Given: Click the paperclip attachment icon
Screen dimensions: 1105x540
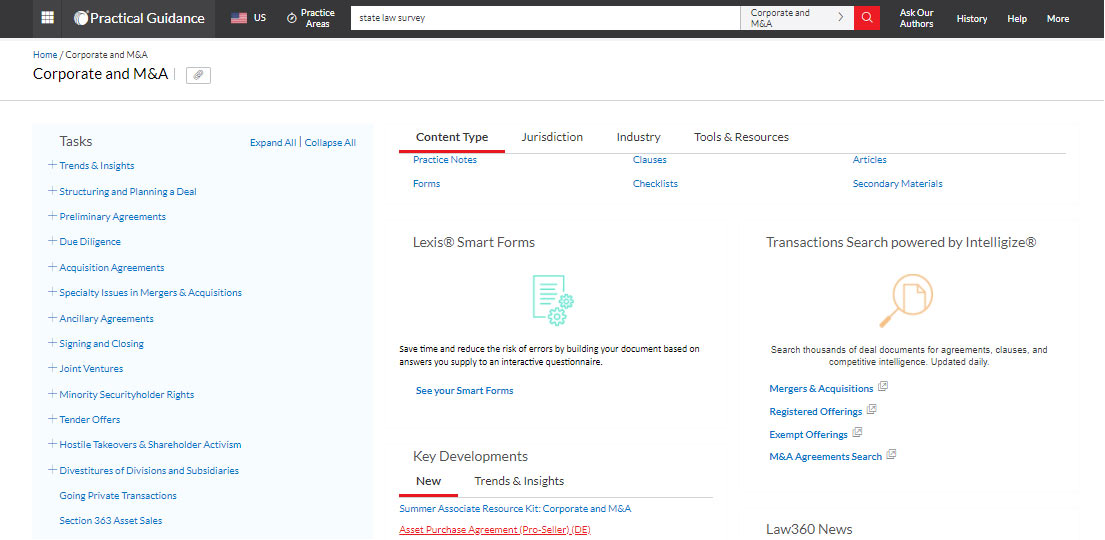Looking at the screenshot, I should coord(198,75).
